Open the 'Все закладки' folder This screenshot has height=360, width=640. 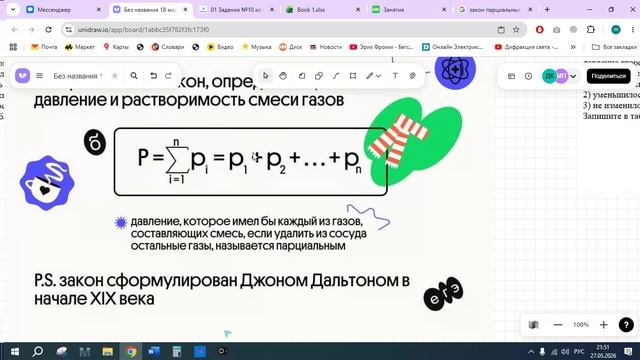[614, 47]
